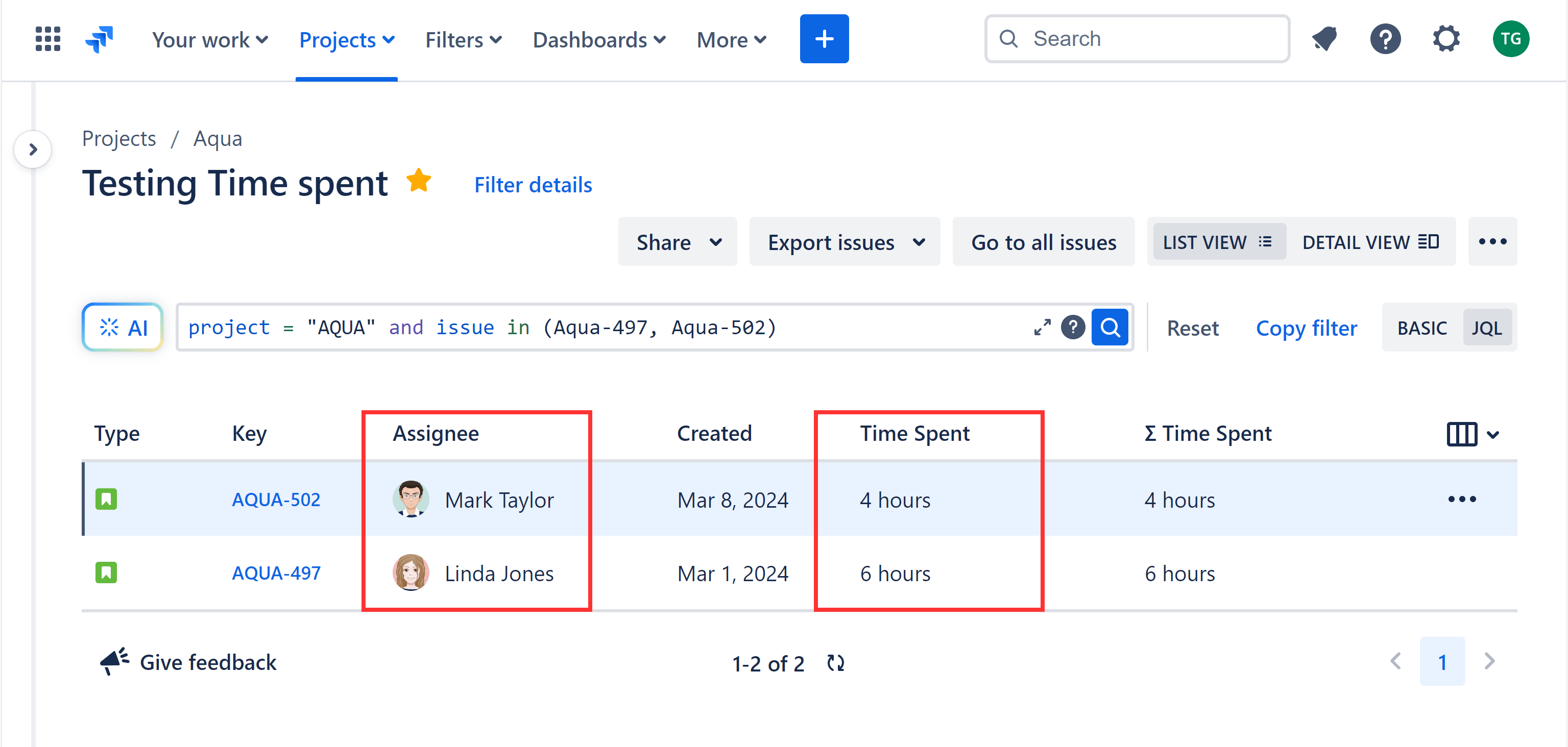Refresh results with the refresh icon
1568x747 pixels.
coord(835,663)
